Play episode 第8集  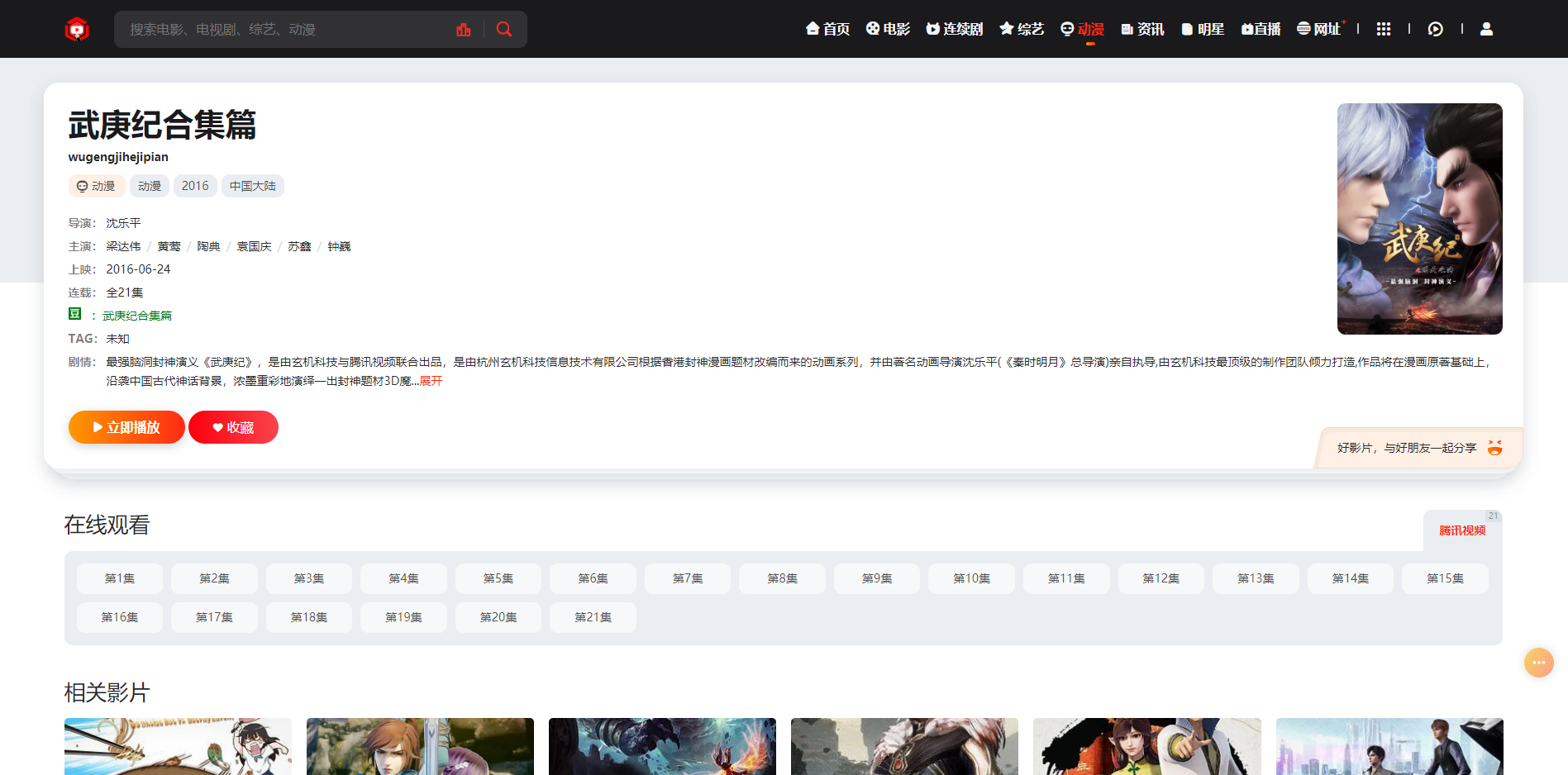(782, 578)
